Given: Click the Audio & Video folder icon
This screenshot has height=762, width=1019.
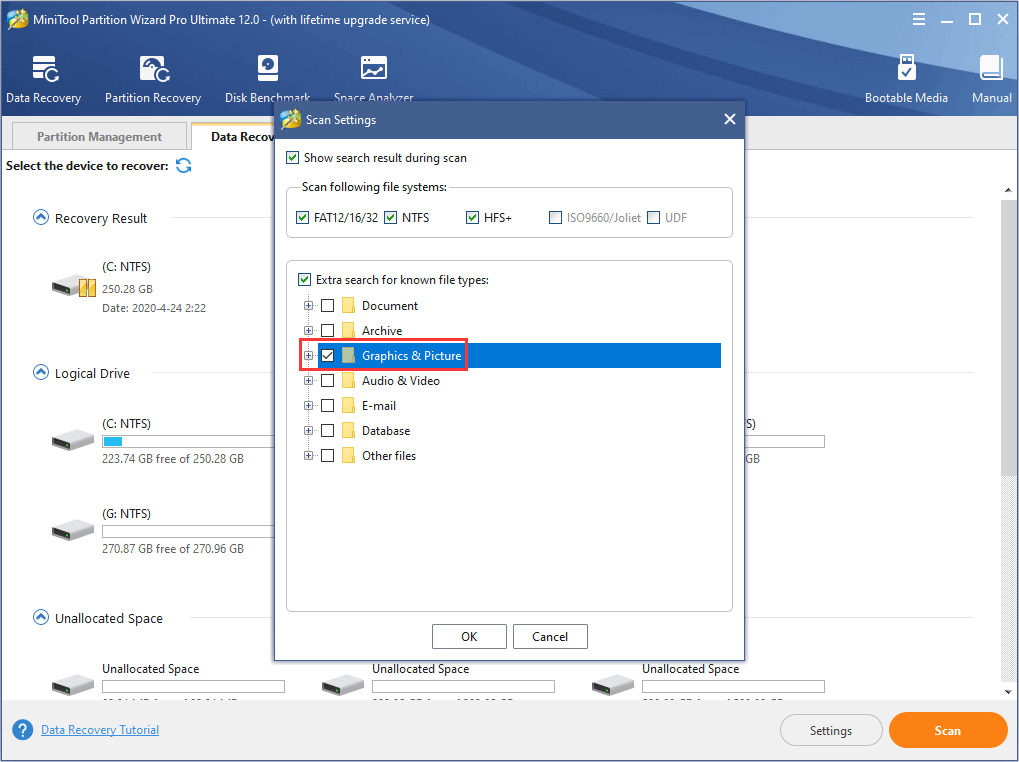Looking at the screenshot, I should [348, 381].
